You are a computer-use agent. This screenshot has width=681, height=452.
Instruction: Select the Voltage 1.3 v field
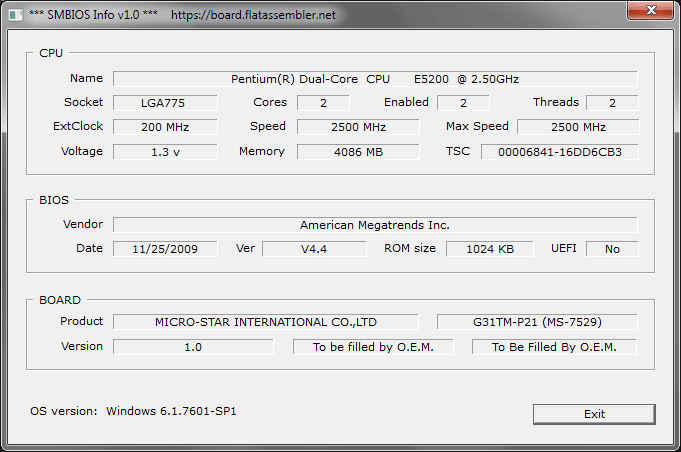click(165, 152)
